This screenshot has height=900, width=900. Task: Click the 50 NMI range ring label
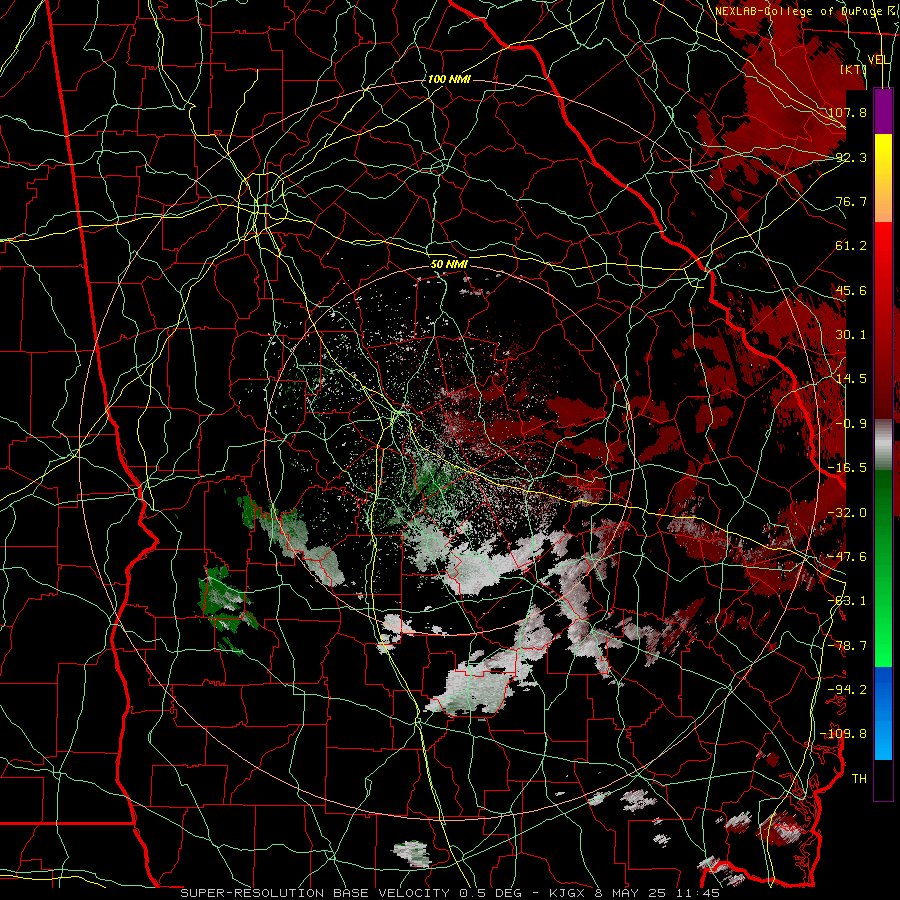[x=449, y=264]
